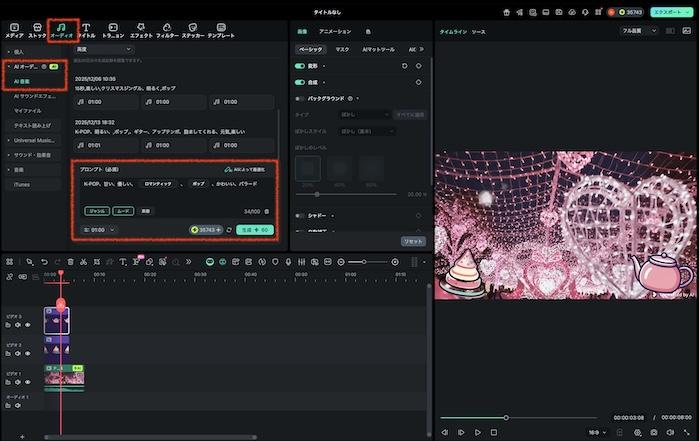The width and height of the screenshot is (699, 441).
Task: Click the preview playback progress slider
Action: (x=519, y=418)
